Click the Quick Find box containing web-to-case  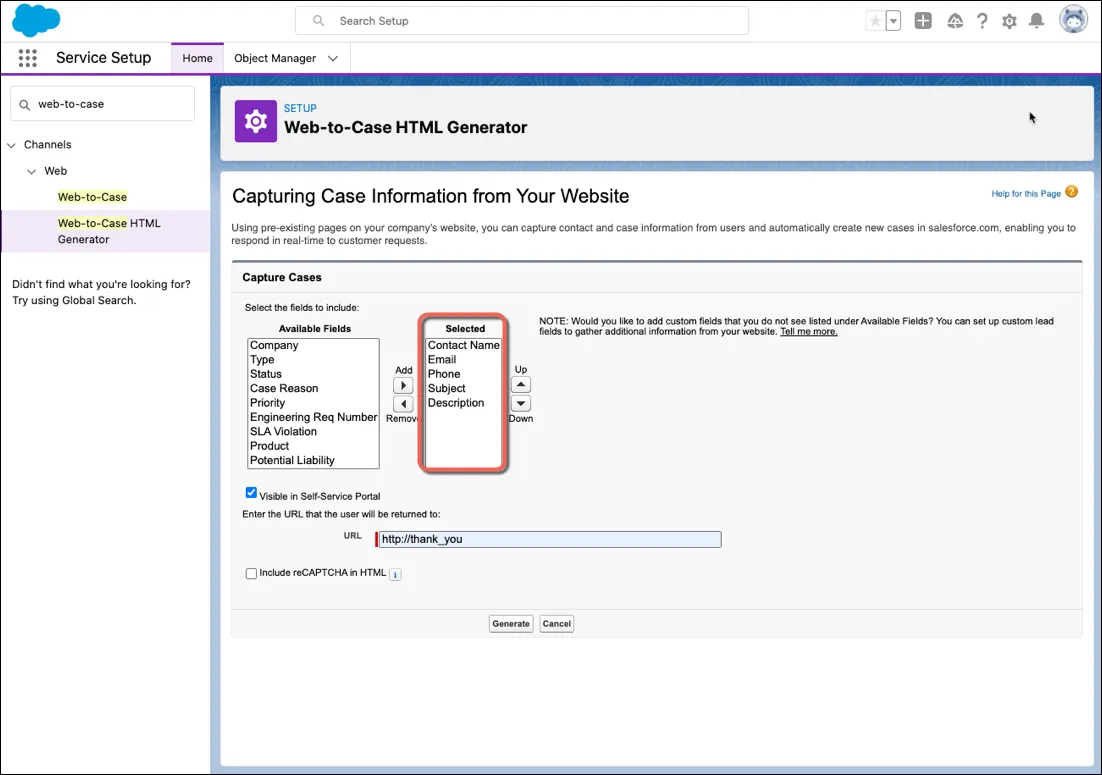pyautogui.click(x=103, y=104)
